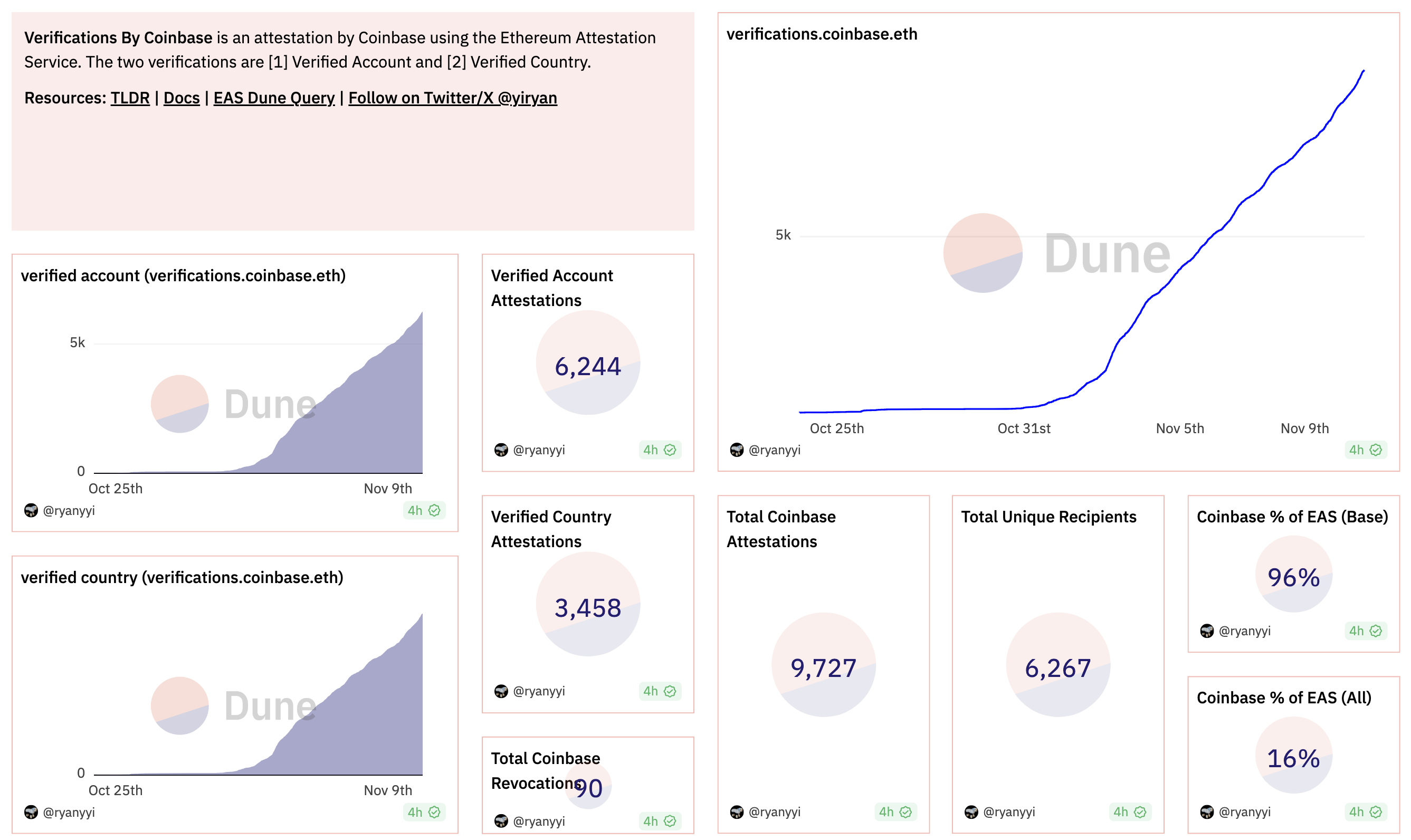Viewport: 1411px width, 840px height.
Task: Click avatar under verifications.coinbase.eth line chart
Action: coord(736,450)
